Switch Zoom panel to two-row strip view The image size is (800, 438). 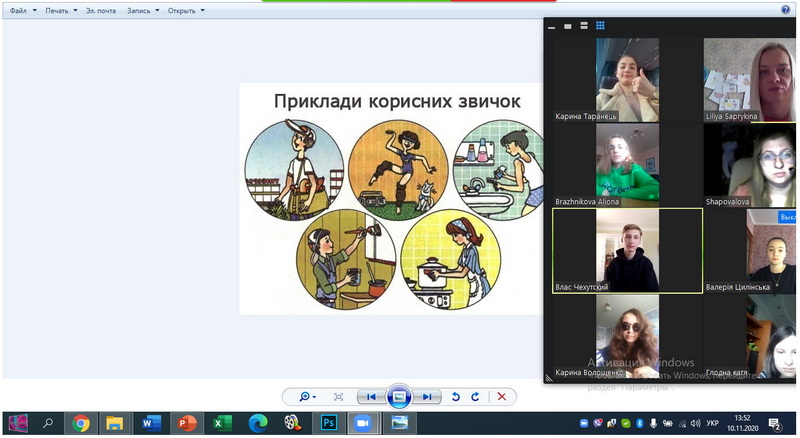point(584,26)
